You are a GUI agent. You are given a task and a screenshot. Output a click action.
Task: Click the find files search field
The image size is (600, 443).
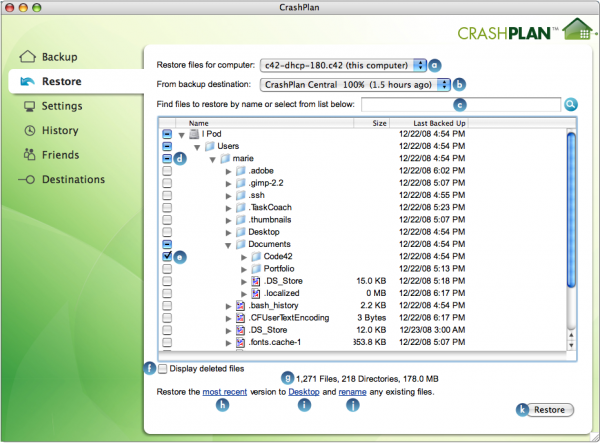pyautogui.click(x=461, y=104)
